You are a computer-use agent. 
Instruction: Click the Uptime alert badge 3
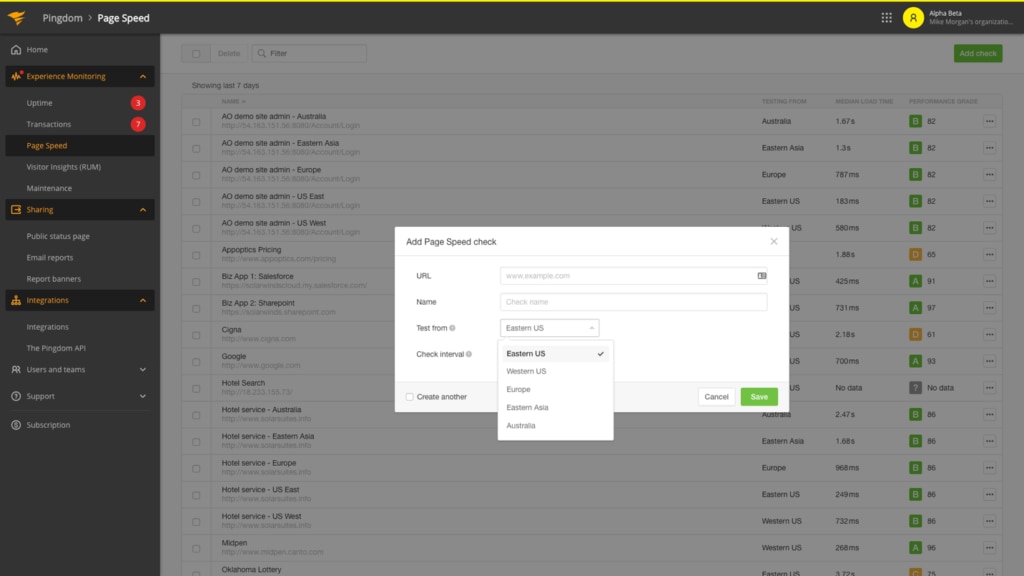point(138,103)
